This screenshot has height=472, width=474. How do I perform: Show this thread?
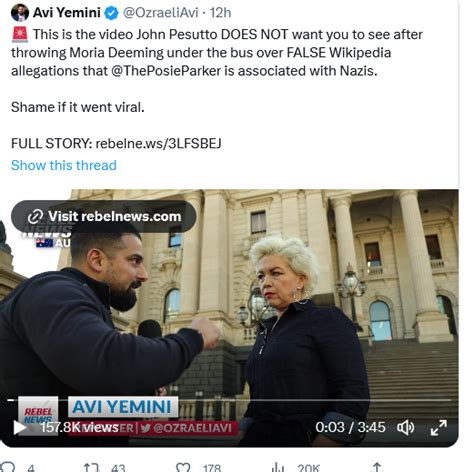click(x=64, y=165)
